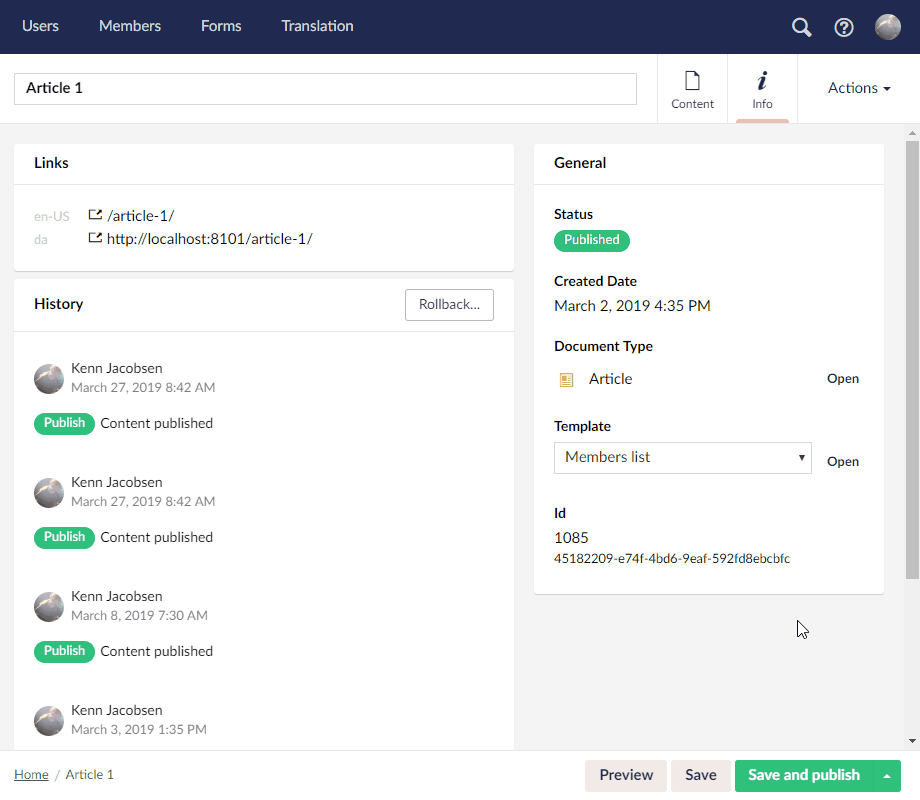This screenshot has height=800, width=920.
Task: Open search from the top navigation
Action: coord(801,27)
